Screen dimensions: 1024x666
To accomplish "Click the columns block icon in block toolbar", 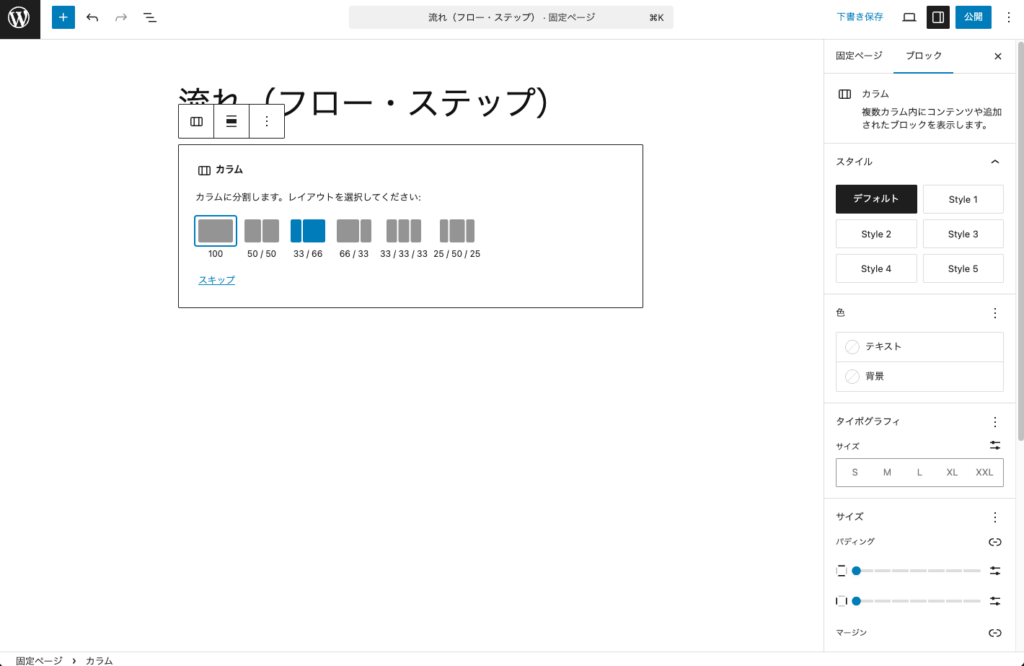I will [196, 121].
